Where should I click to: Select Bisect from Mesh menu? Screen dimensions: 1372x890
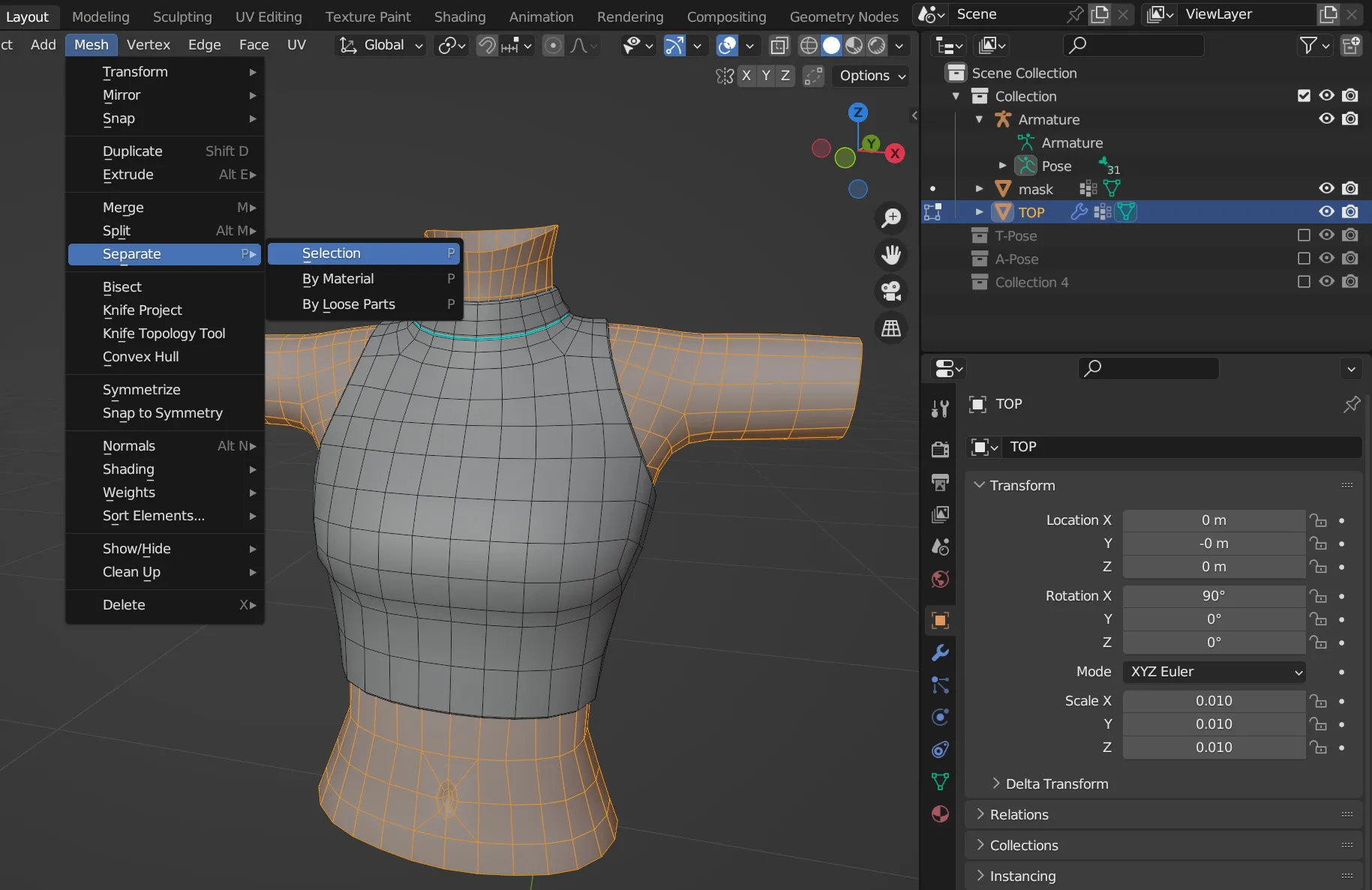[x=165, y=287]
